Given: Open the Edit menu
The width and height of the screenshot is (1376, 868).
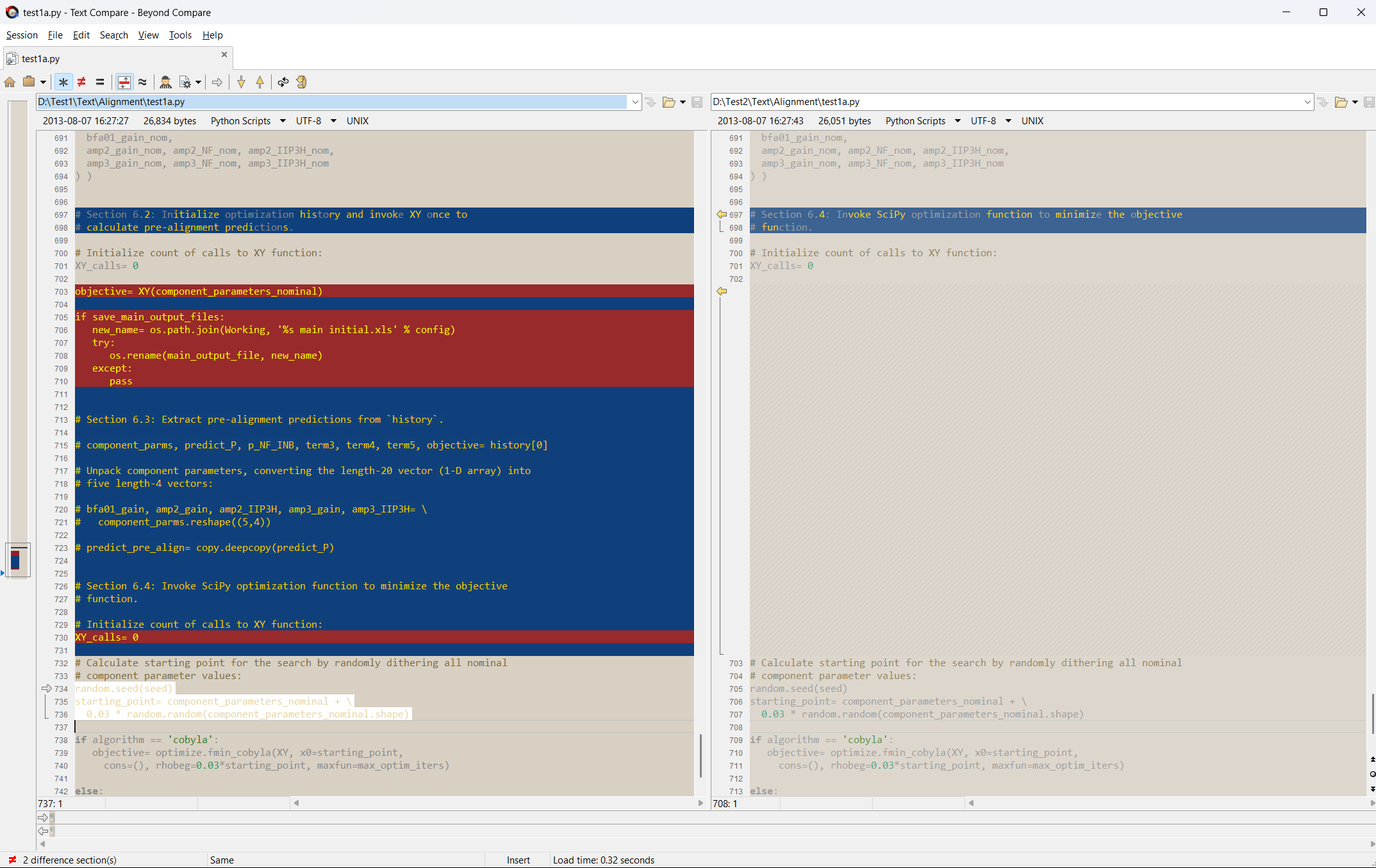Looking at the screenshot, I should [x=81, y=35].
